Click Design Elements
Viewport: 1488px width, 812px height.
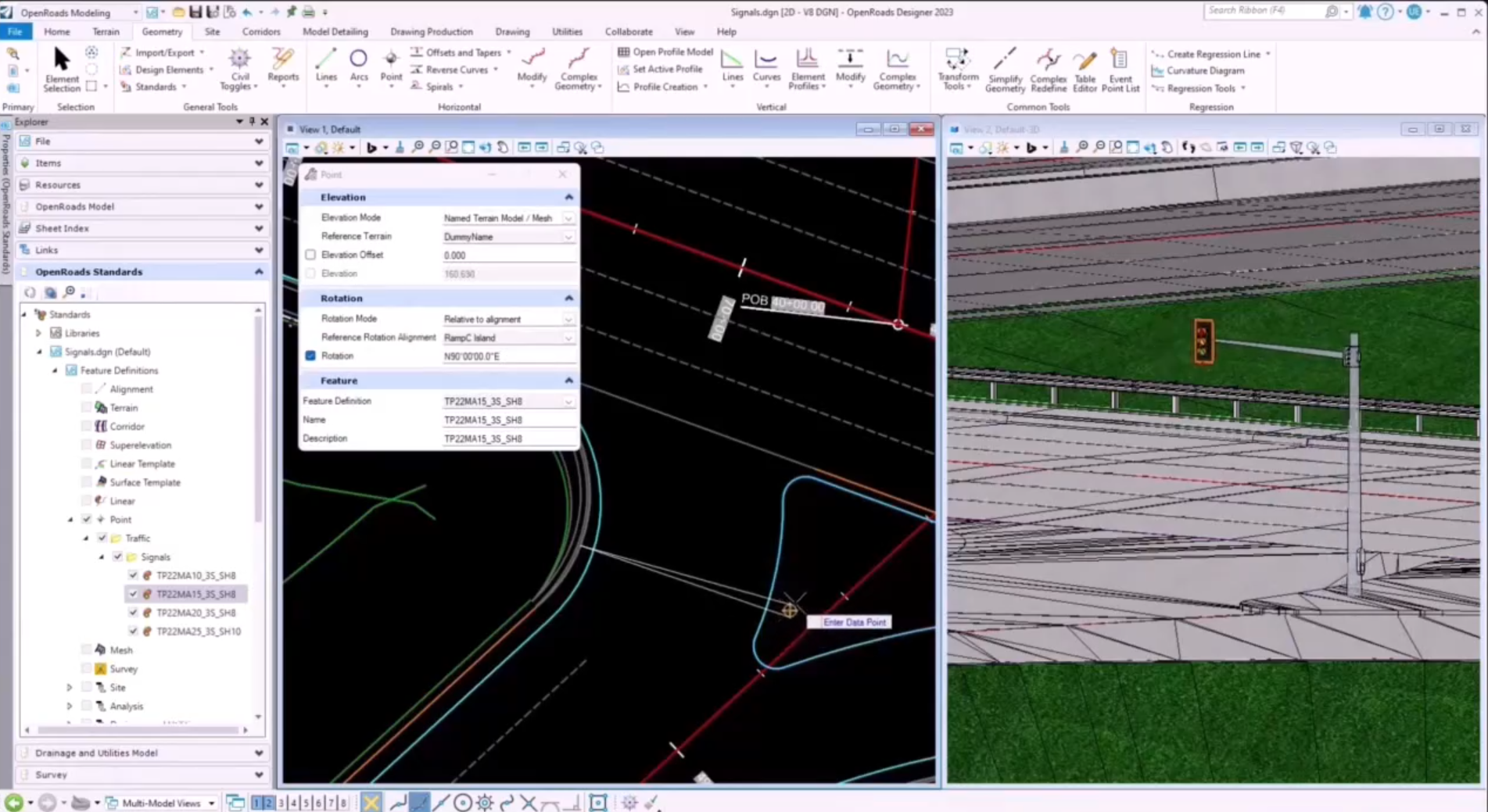(x=166, y=70)
